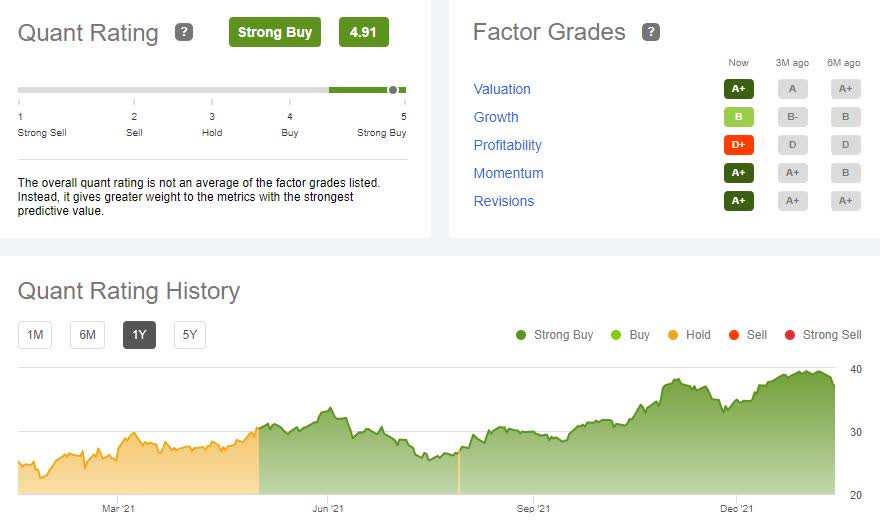The image size is (880, 528).
Task: Click the quant rating slider marker dot
Action: [393, 90]
